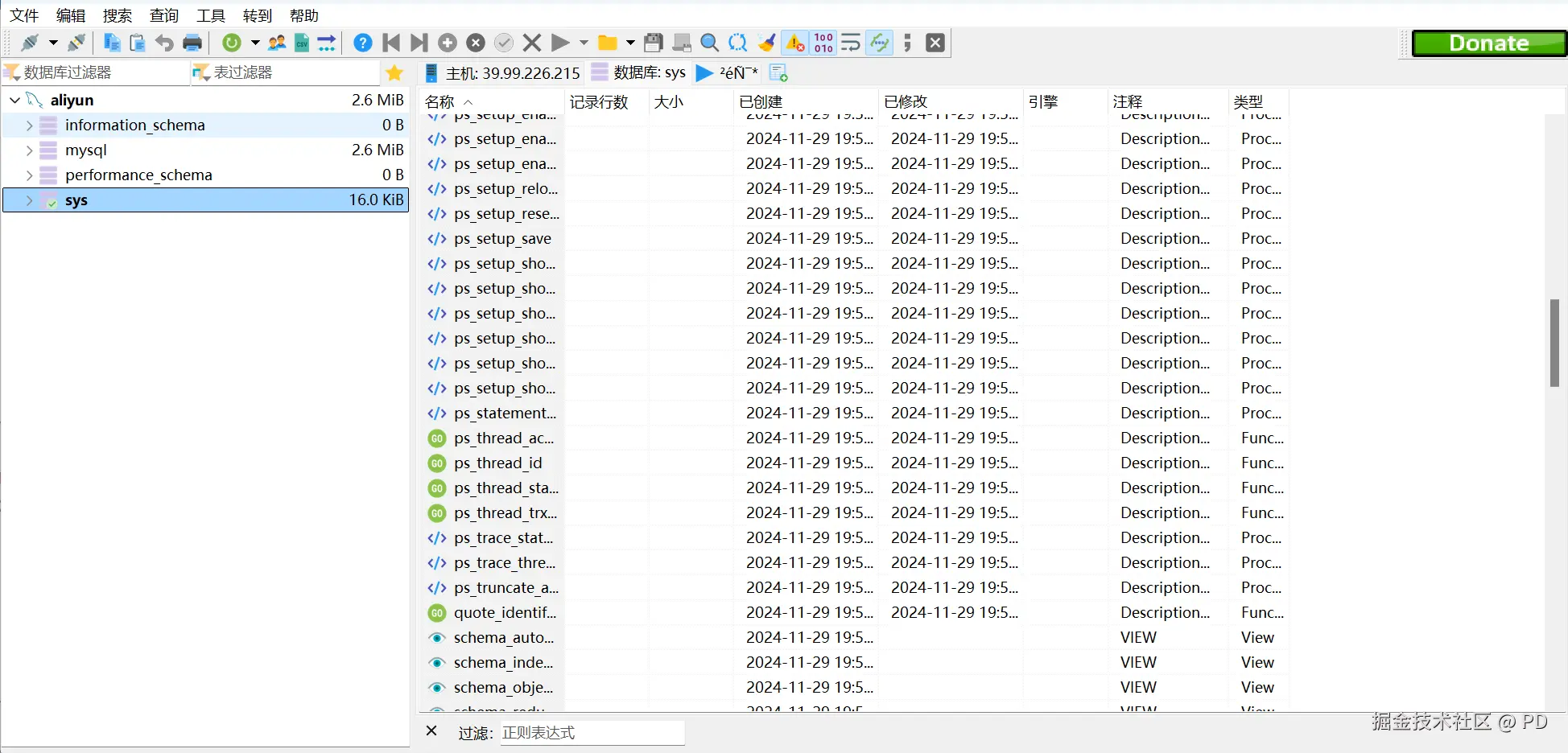Click the undo arrow icon
Screen dimensions: 1568x753
pyautogui.click(x=164, y=43)
